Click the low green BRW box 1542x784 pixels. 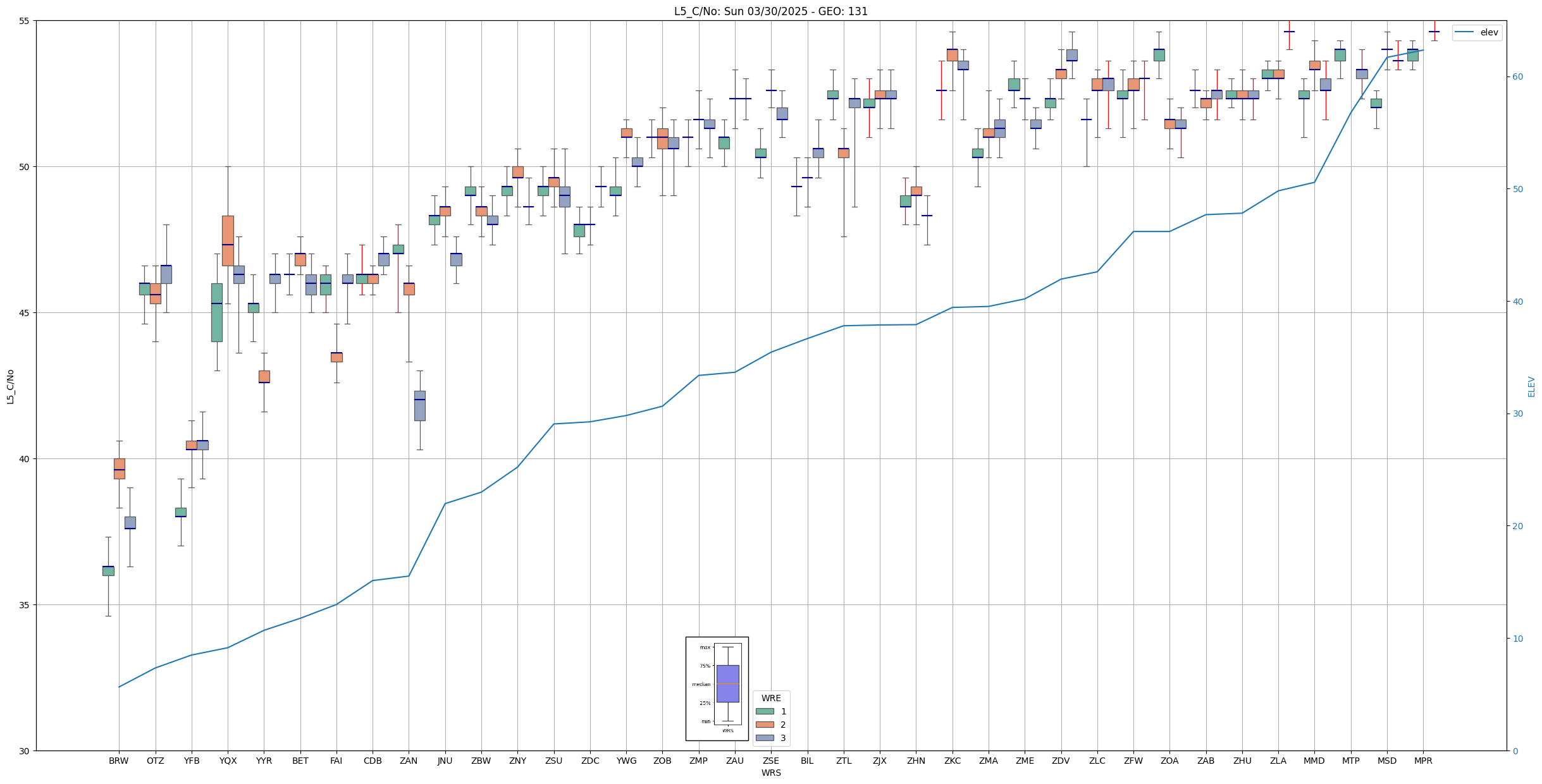[x=108, y=571]
